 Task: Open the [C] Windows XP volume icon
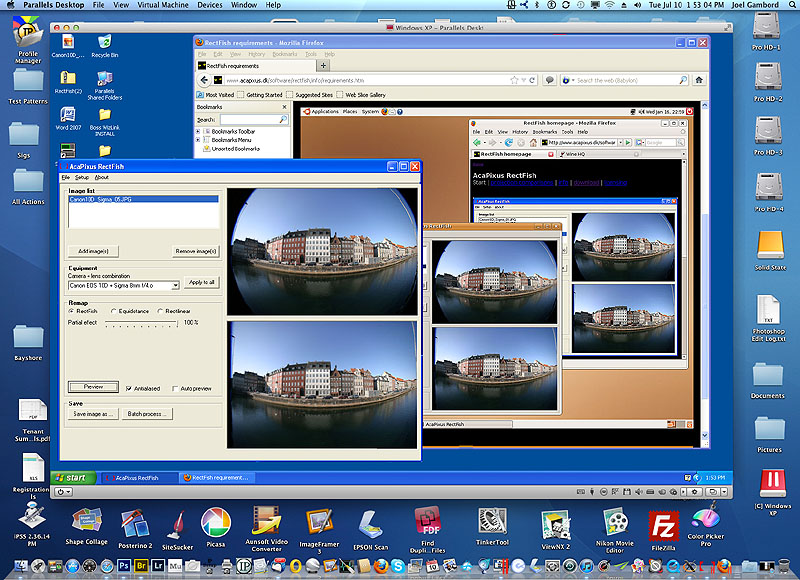coord(772,483)
